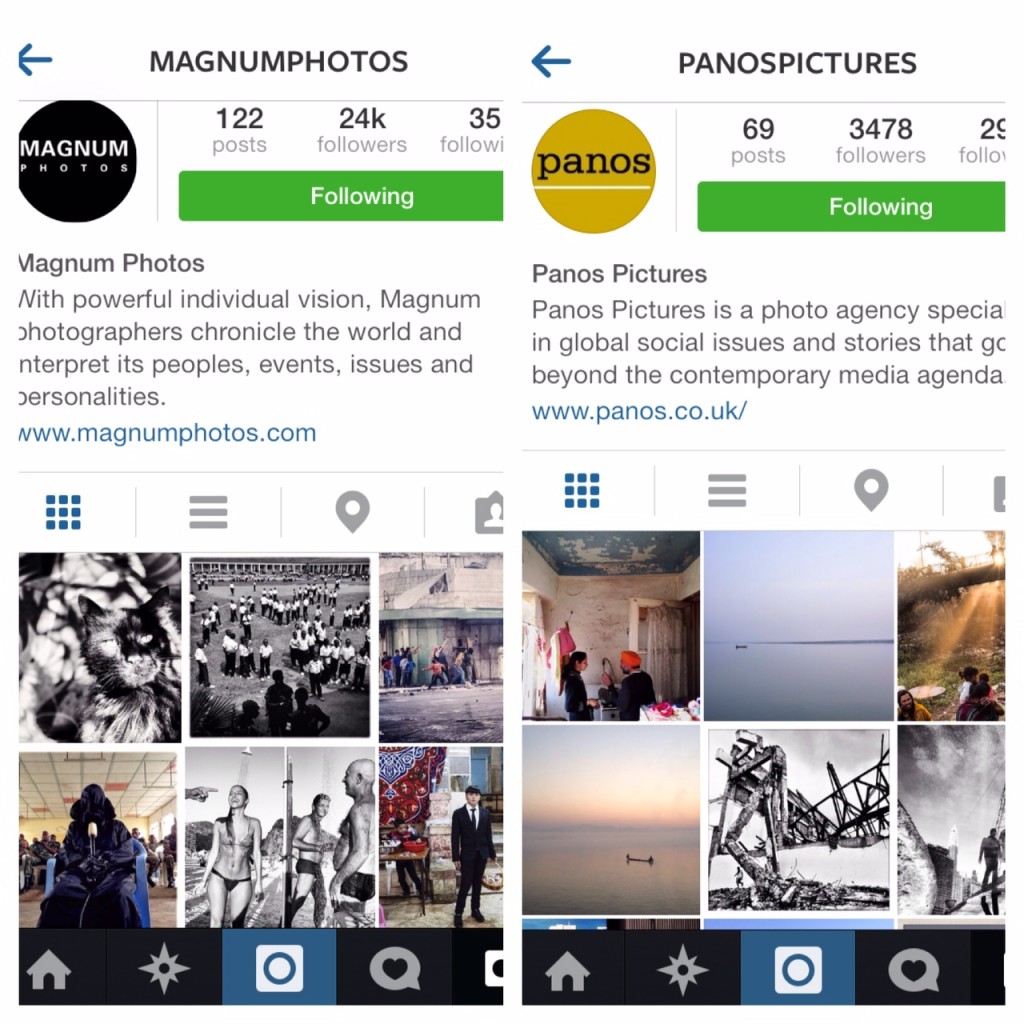Open the black and white cat photo
Viewport: 1024px width, 1024px height.
pyautogui.click(x=100, y=648)
